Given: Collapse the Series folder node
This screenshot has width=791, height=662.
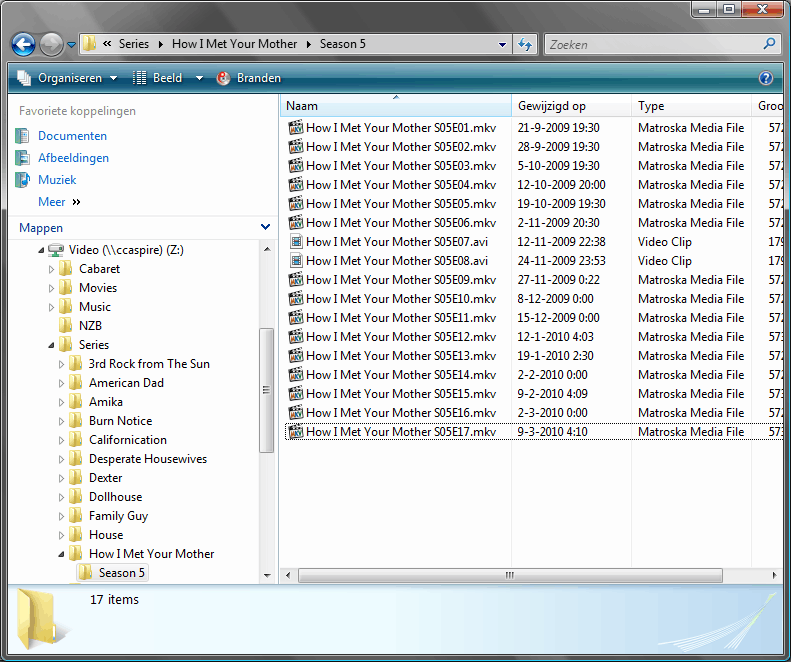Looking at the screenshot, I should (51, 345).
